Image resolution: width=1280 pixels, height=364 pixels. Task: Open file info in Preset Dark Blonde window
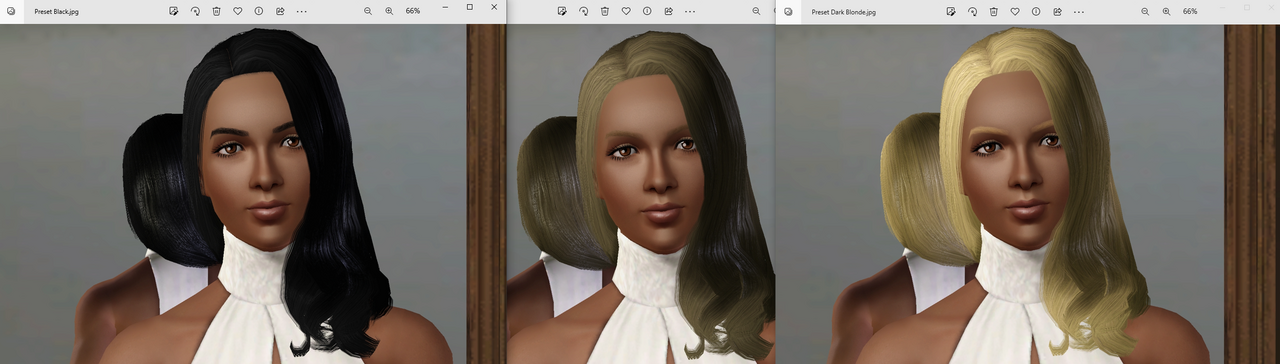tap(1035, 11)
